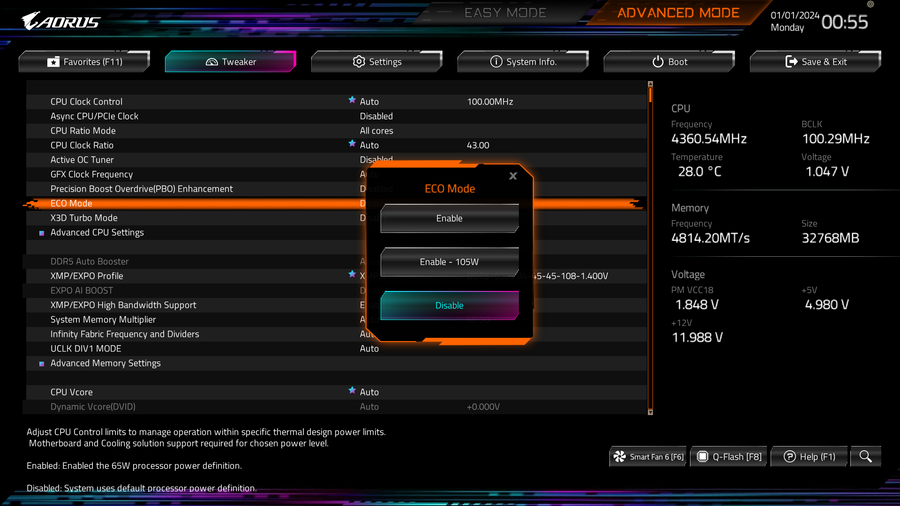Open Save & Exit tab
The image size is (900, 506).
coord(816,61)
